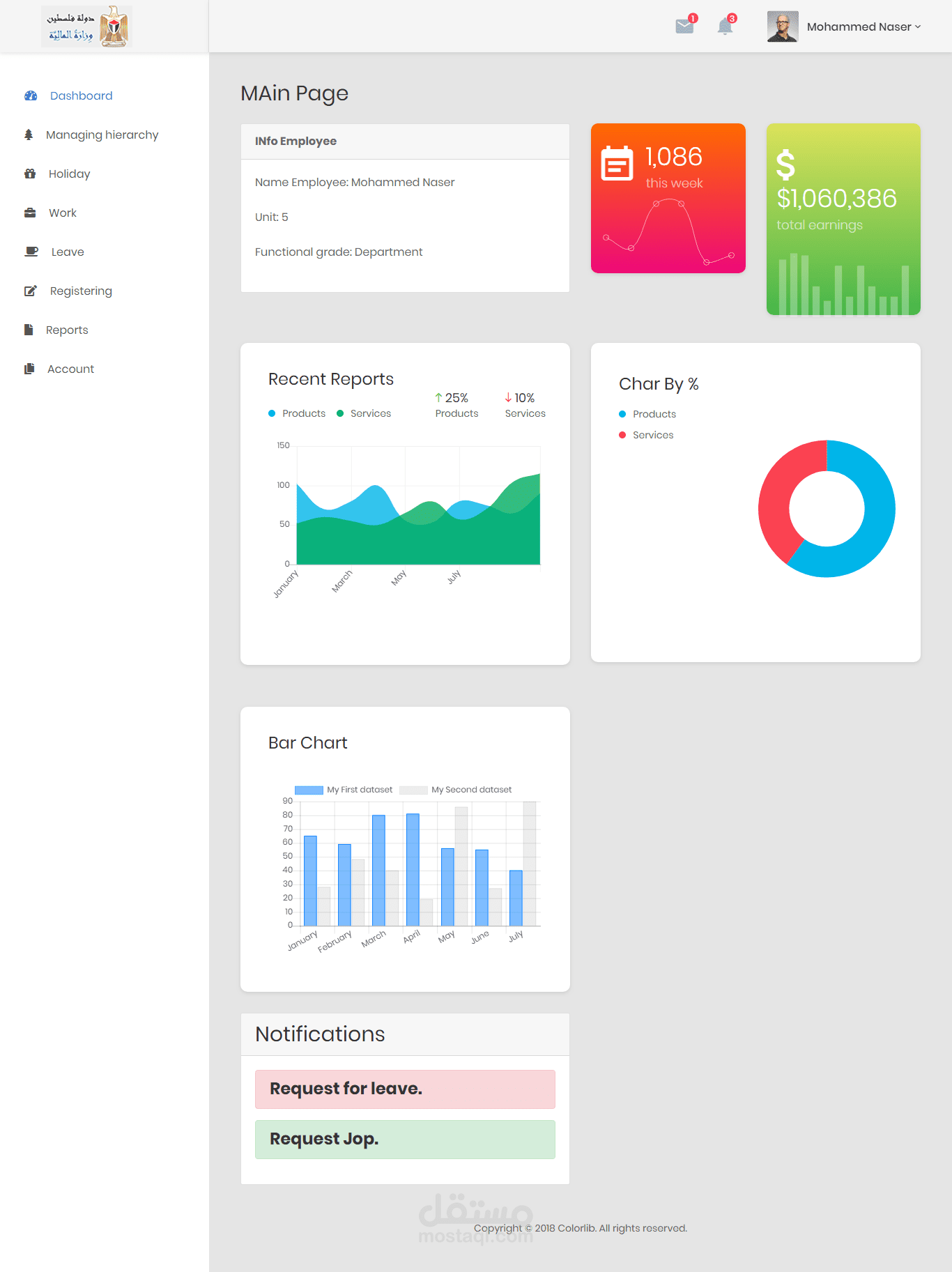Screen dimensions: 952x1272
Task: Open the Request Jop notification
Action: [405, 1139]
